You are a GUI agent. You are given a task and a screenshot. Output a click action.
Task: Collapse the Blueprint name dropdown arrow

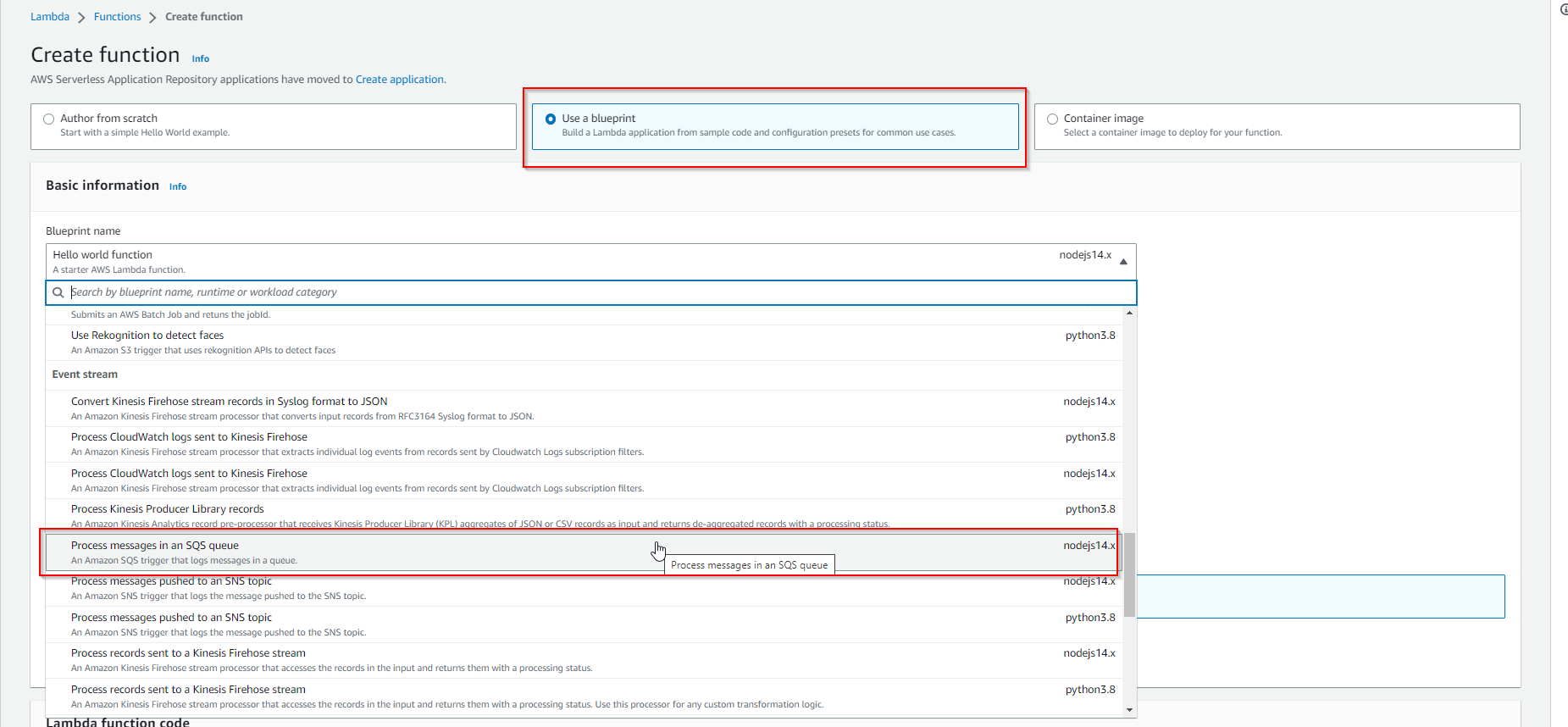pyautogui.click(x=1123, y=262)
